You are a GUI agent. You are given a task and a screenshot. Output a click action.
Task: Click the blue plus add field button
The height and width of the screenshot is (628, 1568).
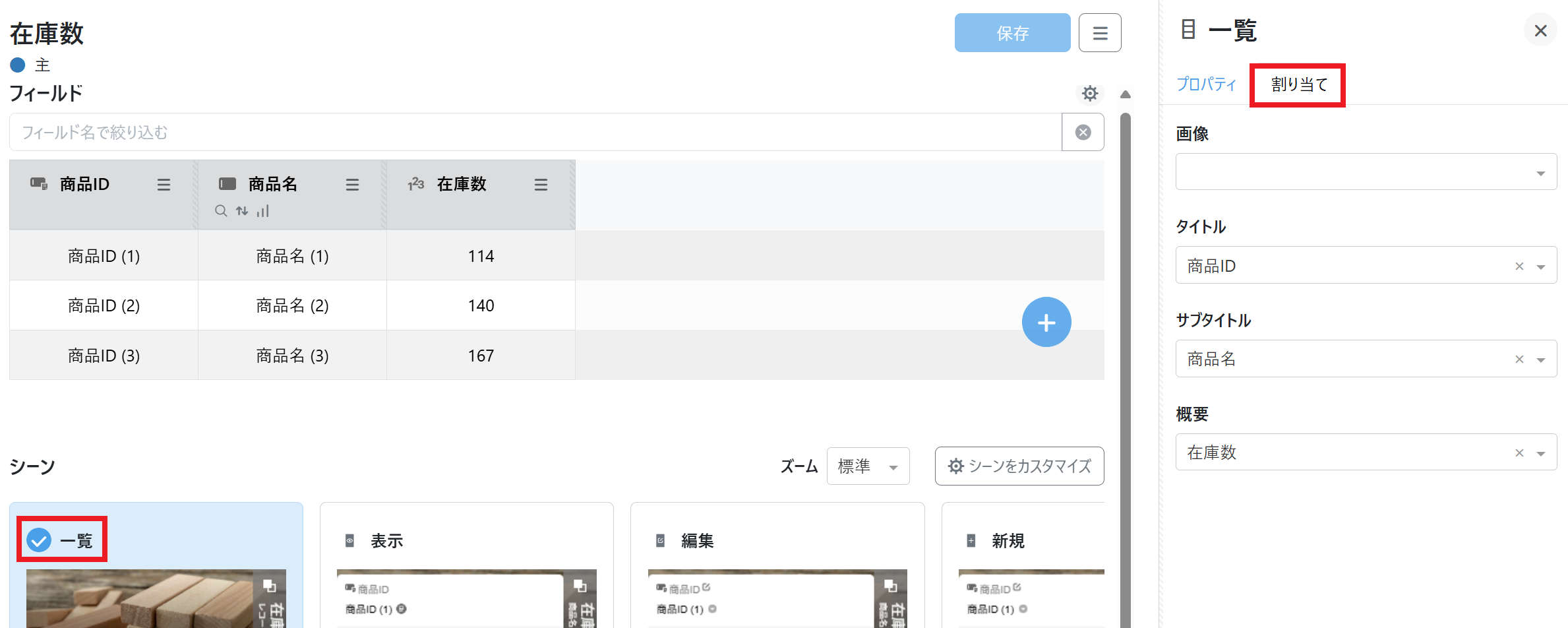(1046, 322)
